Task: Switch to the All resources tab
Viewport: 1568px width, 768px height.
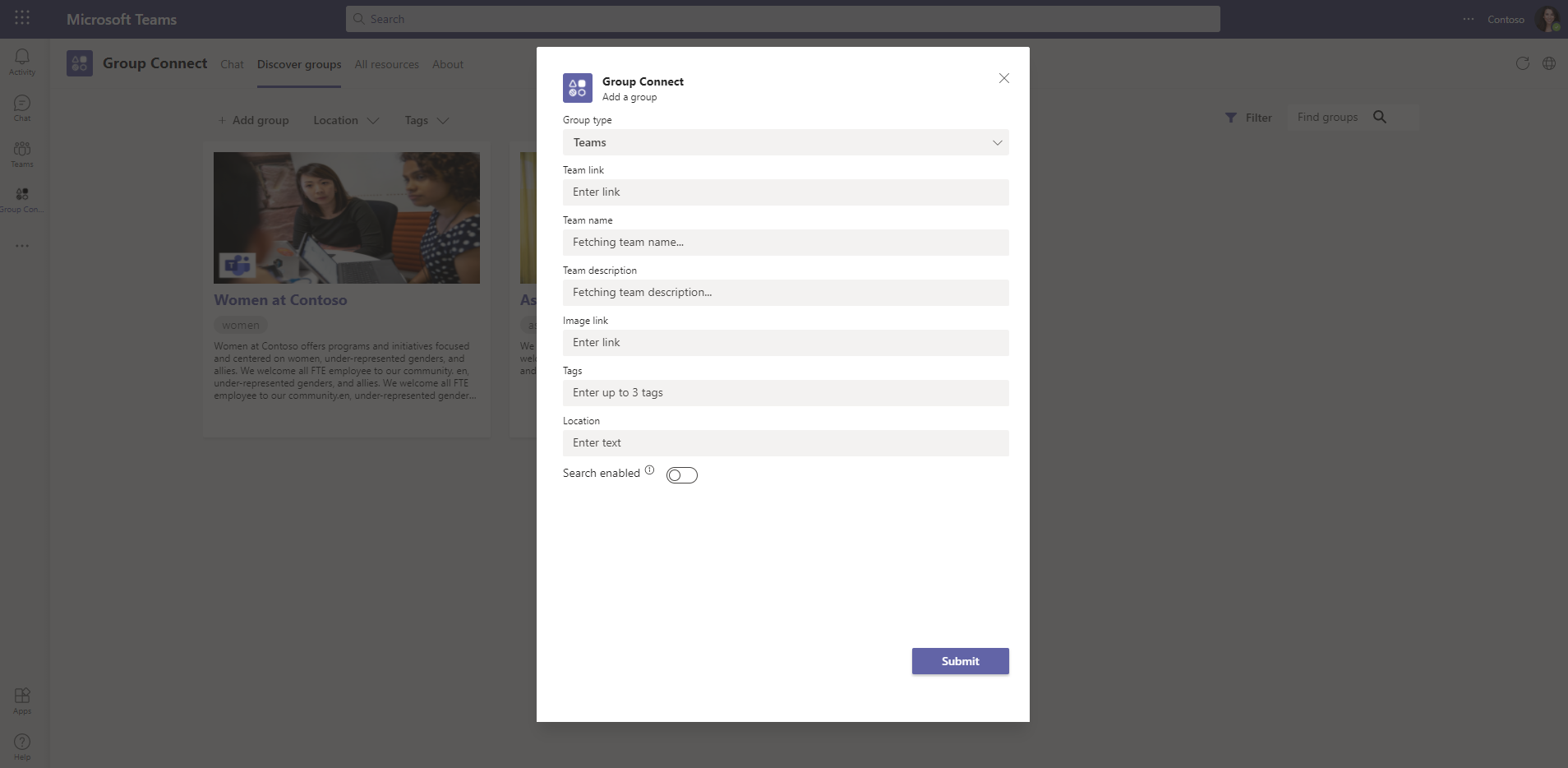Action: pyautogui.click(x=386, y=64)
